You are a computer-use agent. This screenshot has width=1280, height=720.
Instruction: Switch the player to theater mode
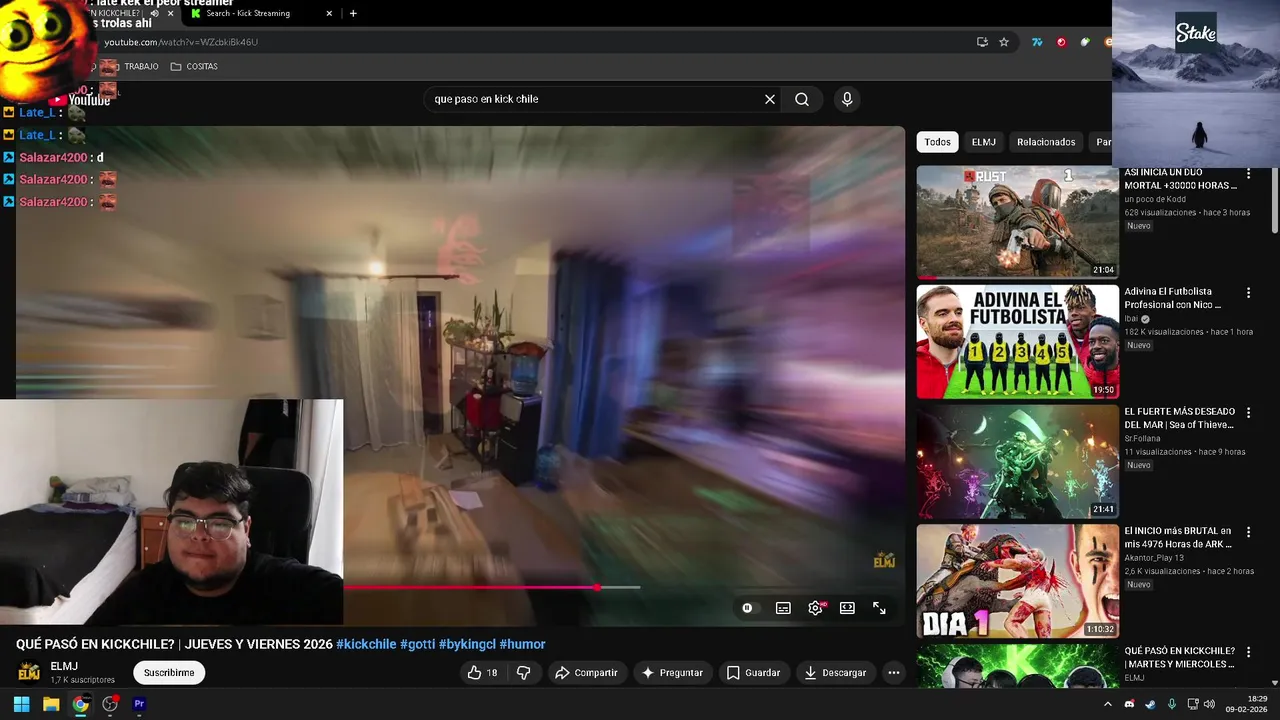coord(847,608)
